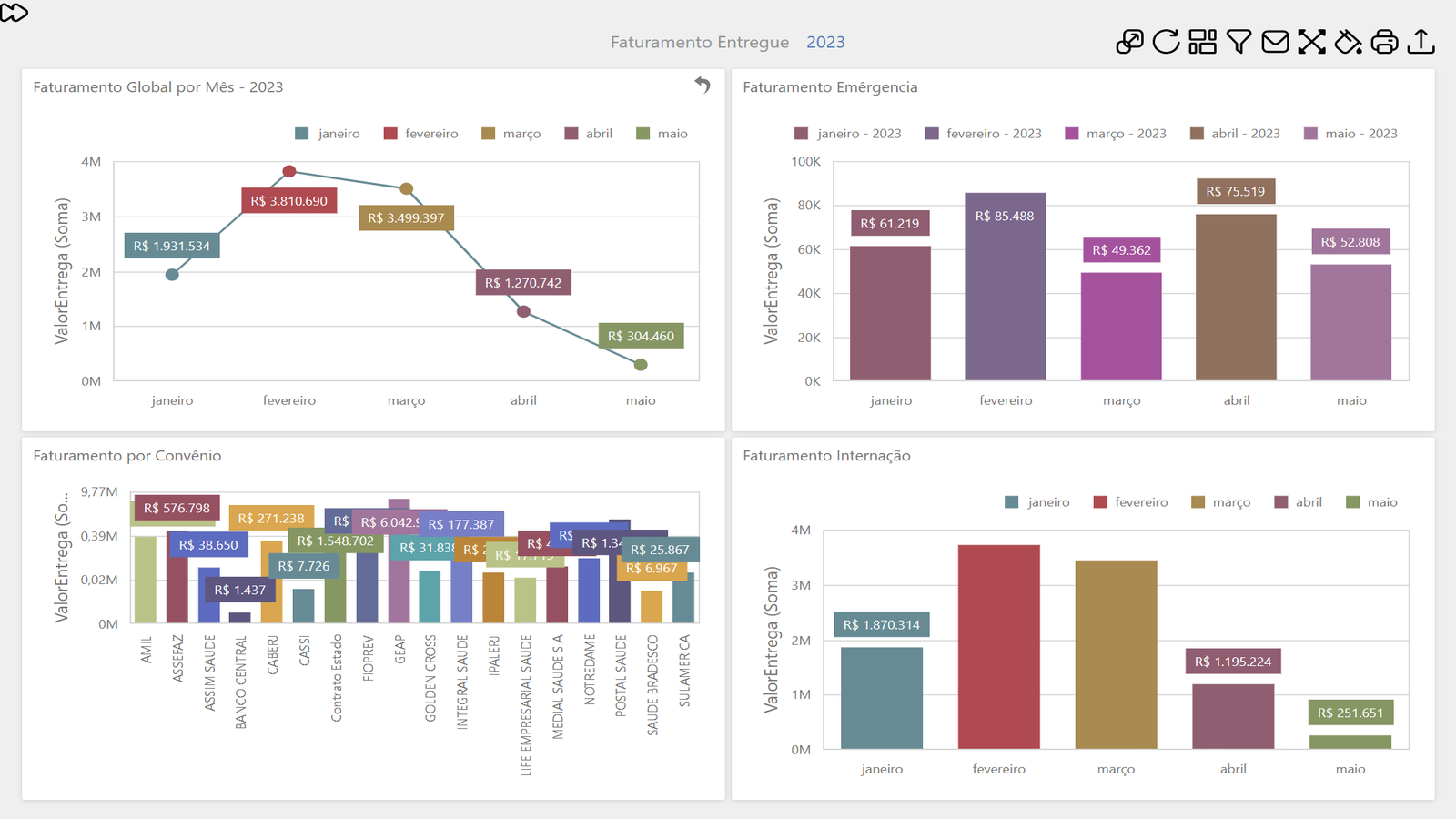Toggle abril legend in Faturamento Global chart
This screenshot has height=819, width=1456.
click(x=588, y=134)
